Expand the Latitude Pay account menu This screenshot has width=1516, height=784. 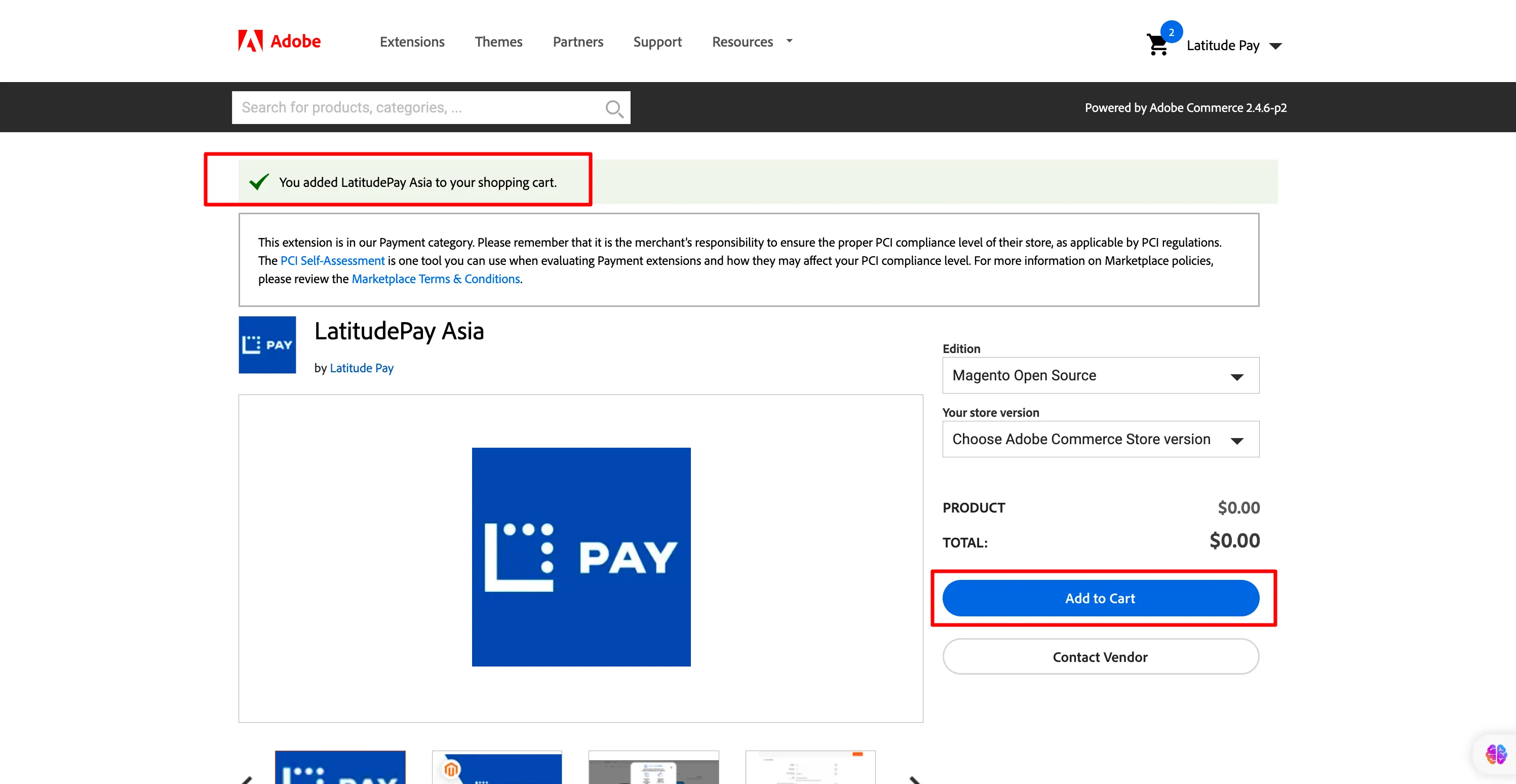(x=1234, y=45)
